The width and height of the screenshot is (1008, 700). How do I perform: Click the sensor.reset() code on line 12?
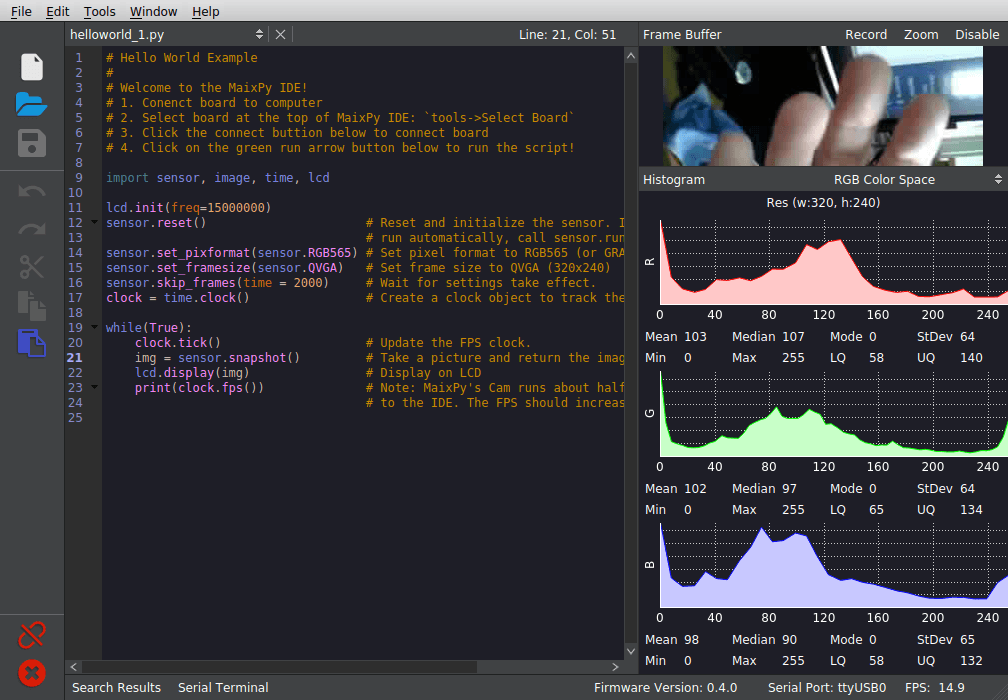click(156, 222)
